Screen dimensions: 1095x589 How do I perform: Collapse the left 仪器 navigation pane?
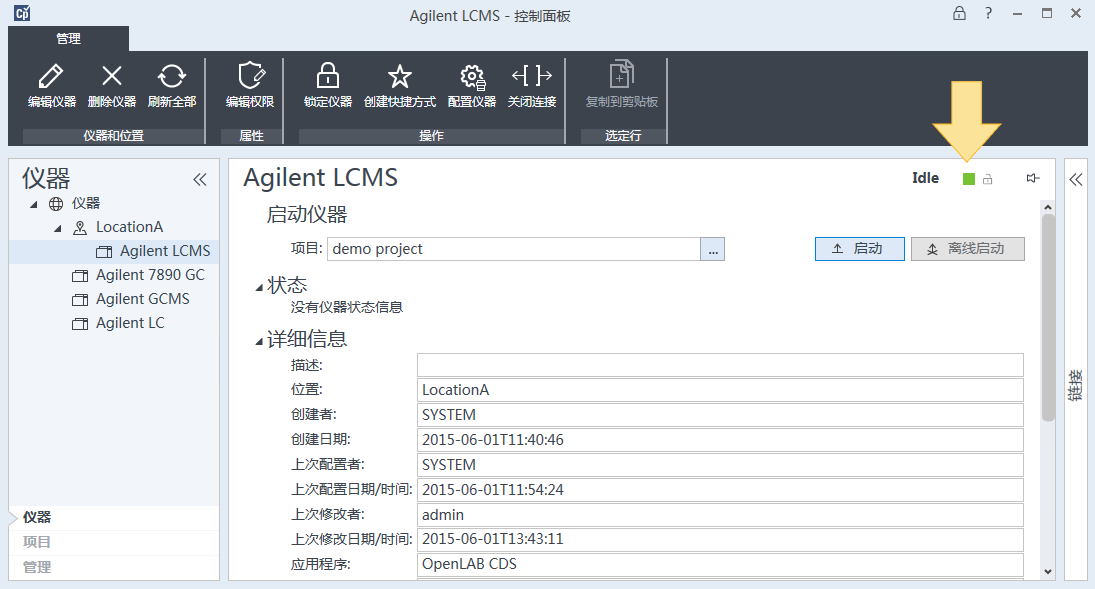click(x=200, y=180)
